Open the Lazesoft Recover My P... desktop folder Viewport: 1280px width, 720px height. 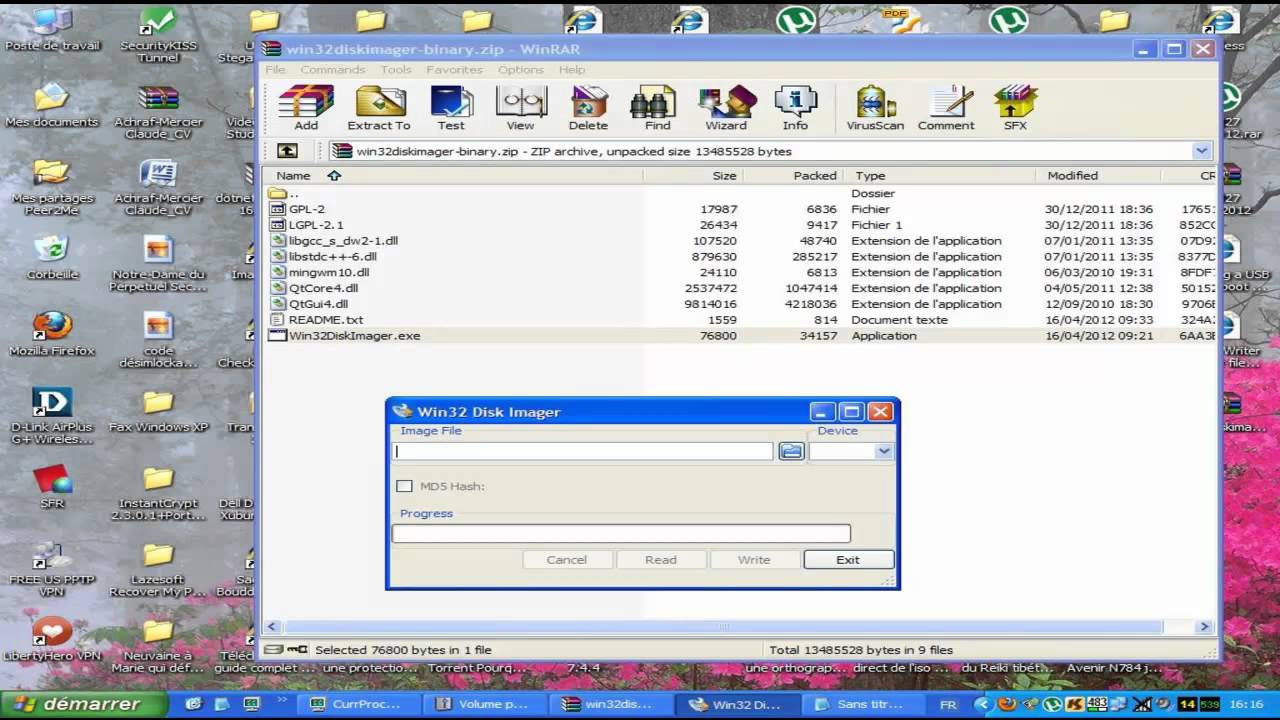pos(158,568)
